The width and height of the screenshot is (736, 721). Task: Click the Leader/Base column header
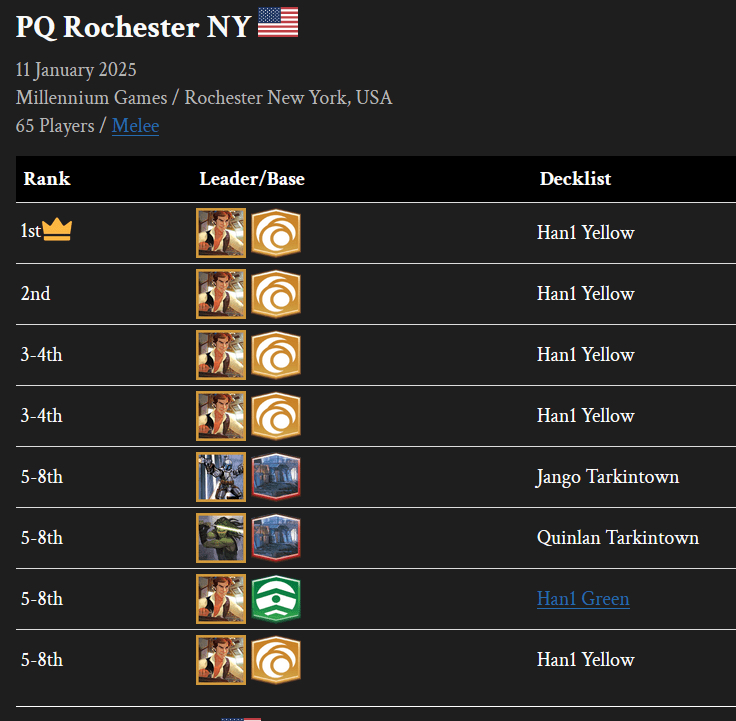[252, 179]
